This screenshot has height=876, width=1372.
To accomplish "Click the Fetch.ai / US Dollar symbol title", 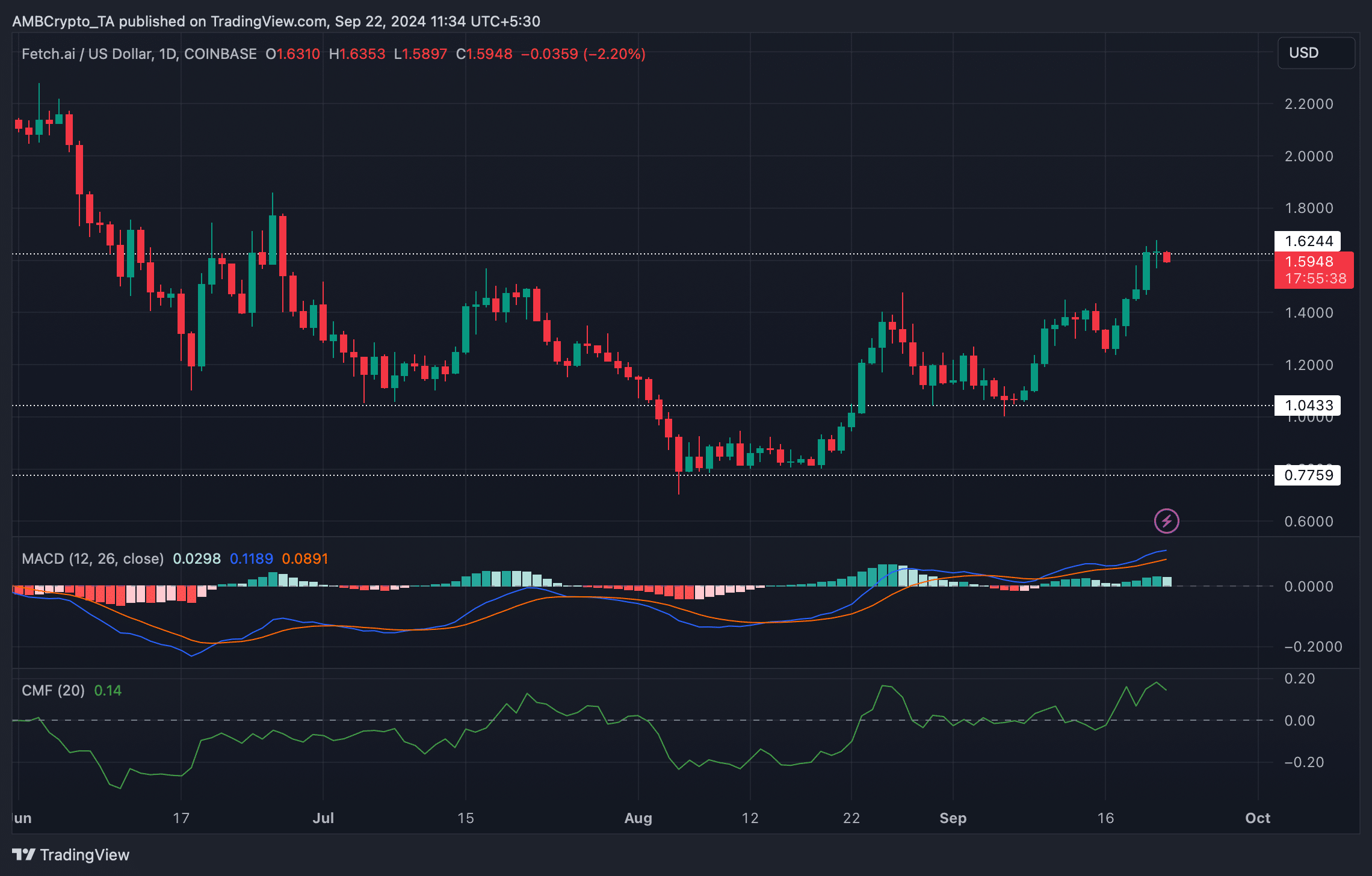I will click(139, 54).
